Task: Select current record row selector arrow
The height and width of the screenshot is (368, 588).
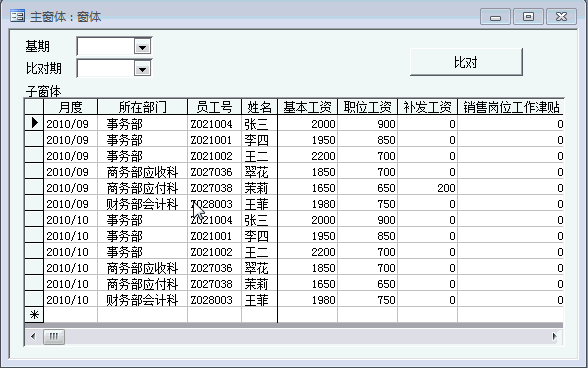Action: coord(34,123)
